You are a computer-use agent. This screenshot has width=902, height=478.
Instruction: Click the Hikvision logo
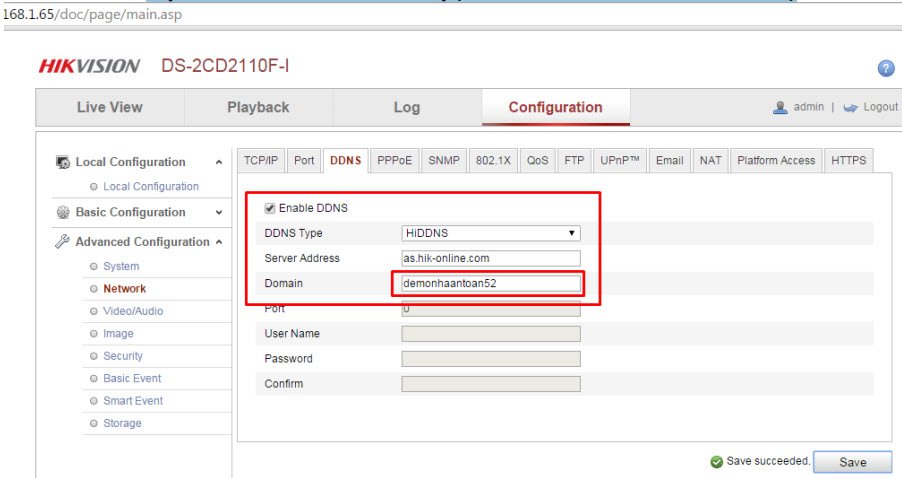[x=89, y=67]
